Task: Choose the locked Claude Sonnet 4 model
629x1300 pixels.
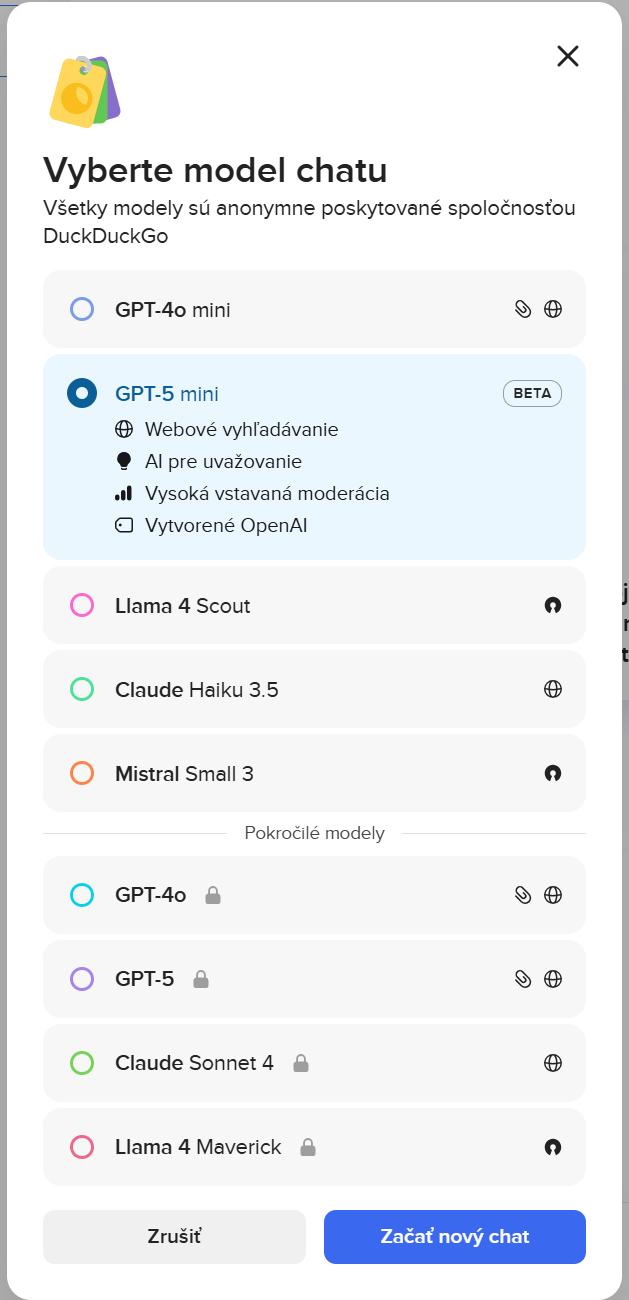Action: click(82, 1064)
